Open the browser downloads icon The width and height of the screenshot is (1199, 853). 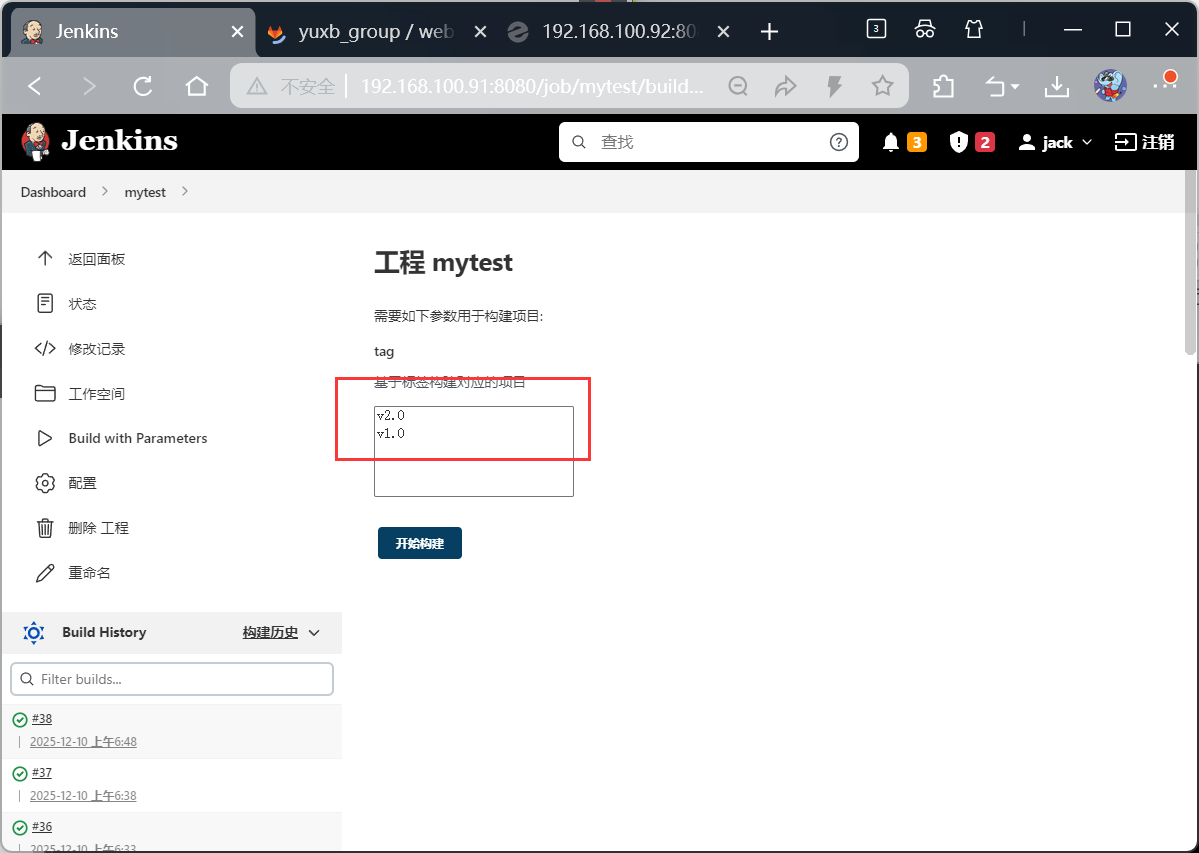pos(1057,86)
